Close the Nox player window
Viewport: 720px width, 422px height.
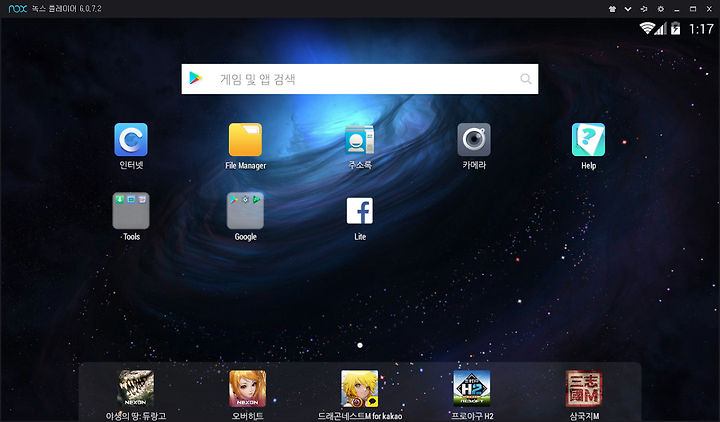pyautogui.click(x=709, y=9)
